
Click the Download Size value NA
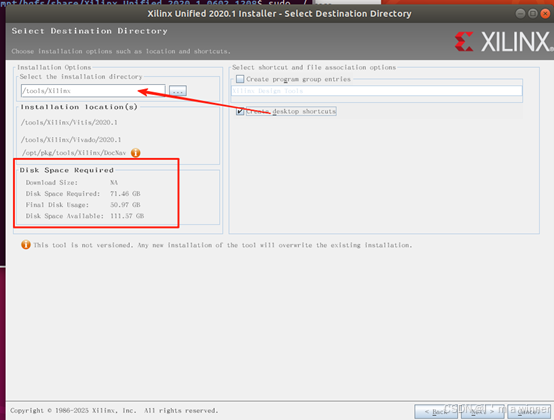pyautogui.click(x=114, y=183)
